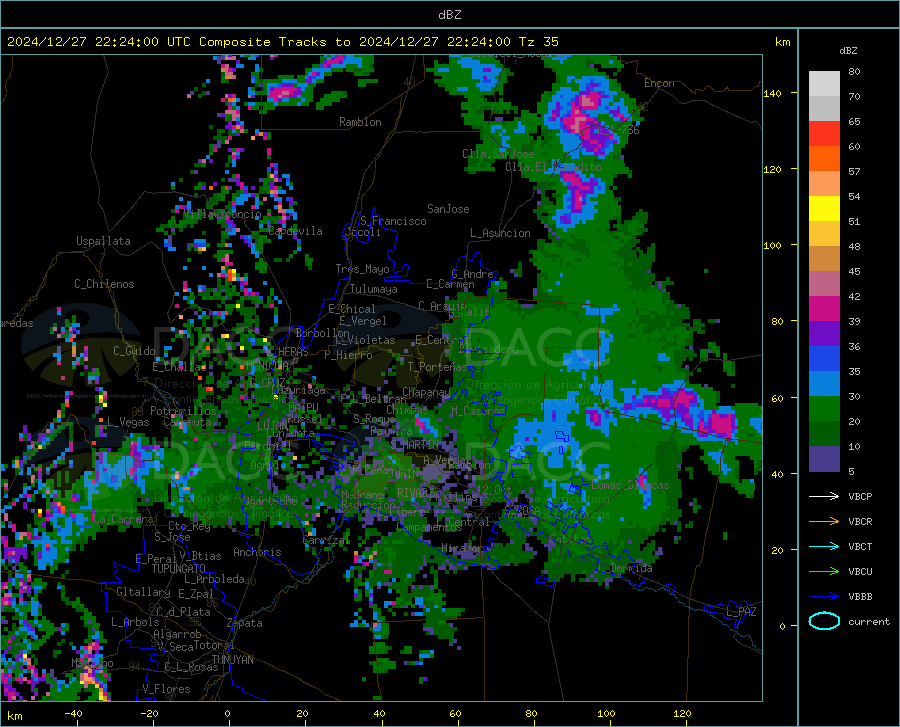
Task: Click the Uspallata town label
Action: (x=103, y=241)
